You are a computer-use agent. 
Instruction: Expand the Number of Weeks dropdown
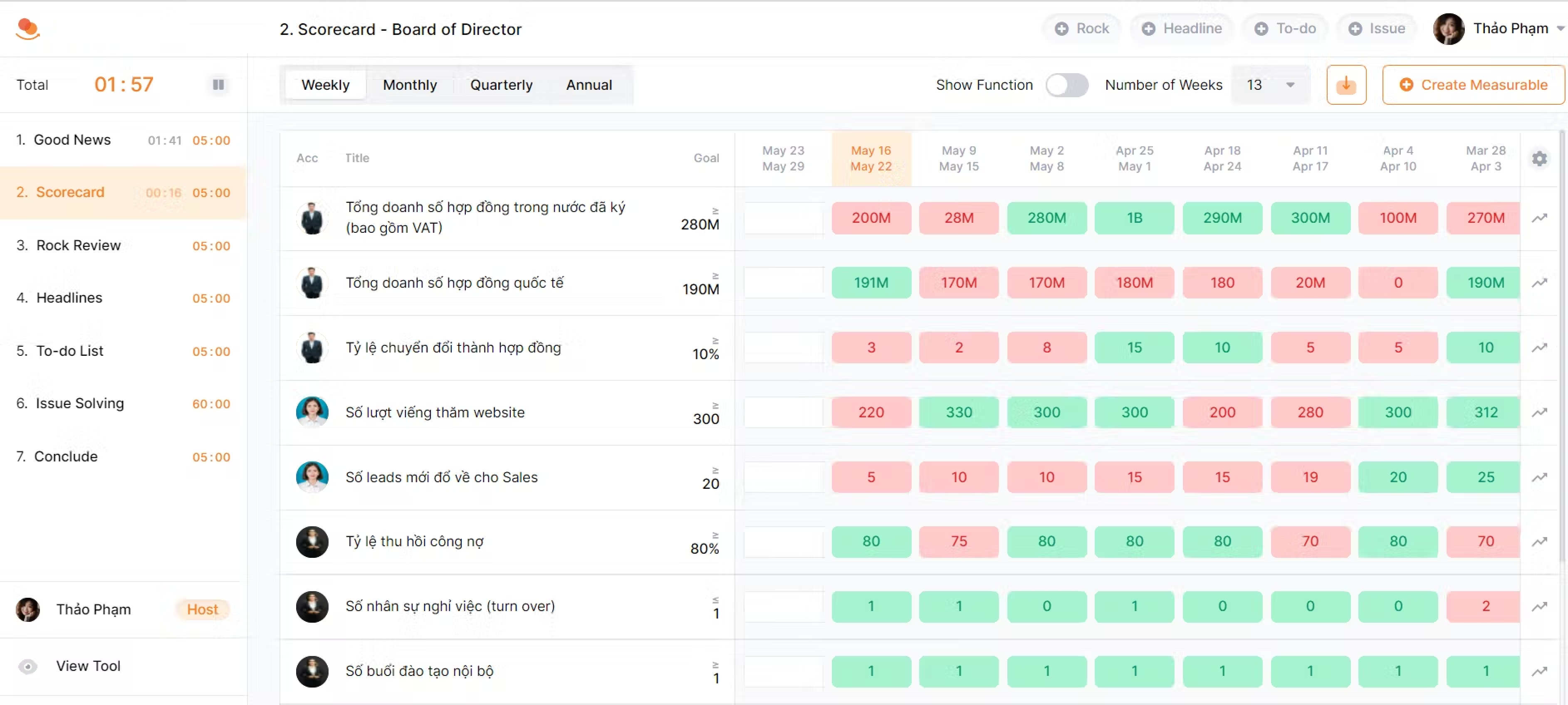[x=1289, y=85]
